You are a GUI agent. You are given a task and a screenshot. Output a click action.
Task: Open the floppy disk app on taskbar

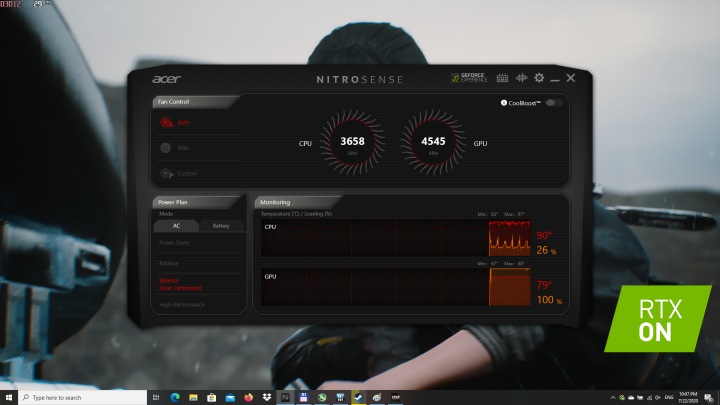pyautogui.click(x=304, y=397)
